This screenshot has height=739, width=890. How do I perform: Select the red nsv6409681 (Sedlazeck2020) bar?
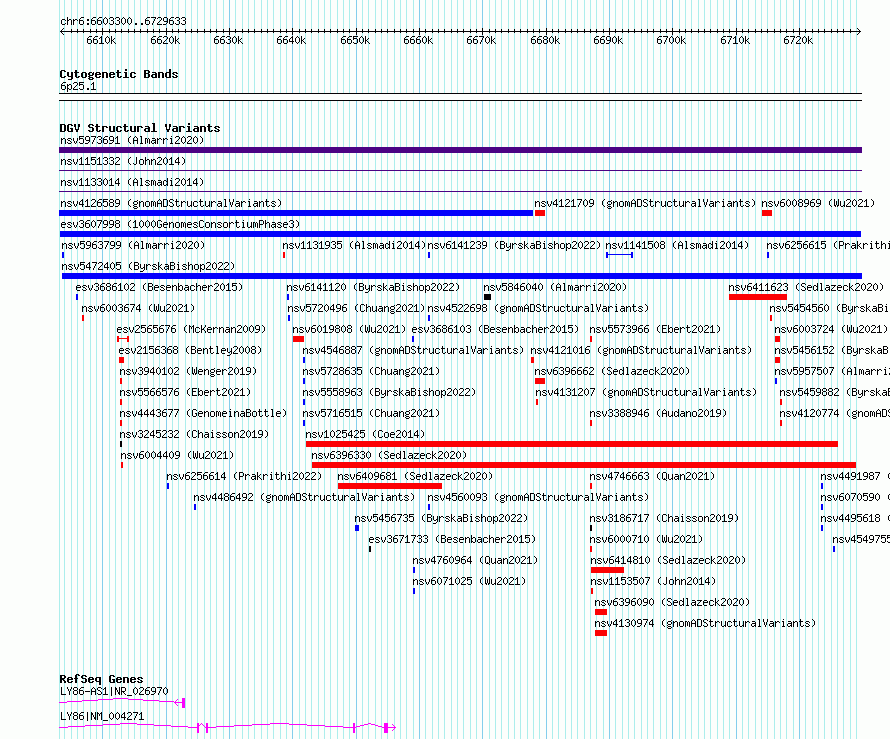tap(389, 486)
